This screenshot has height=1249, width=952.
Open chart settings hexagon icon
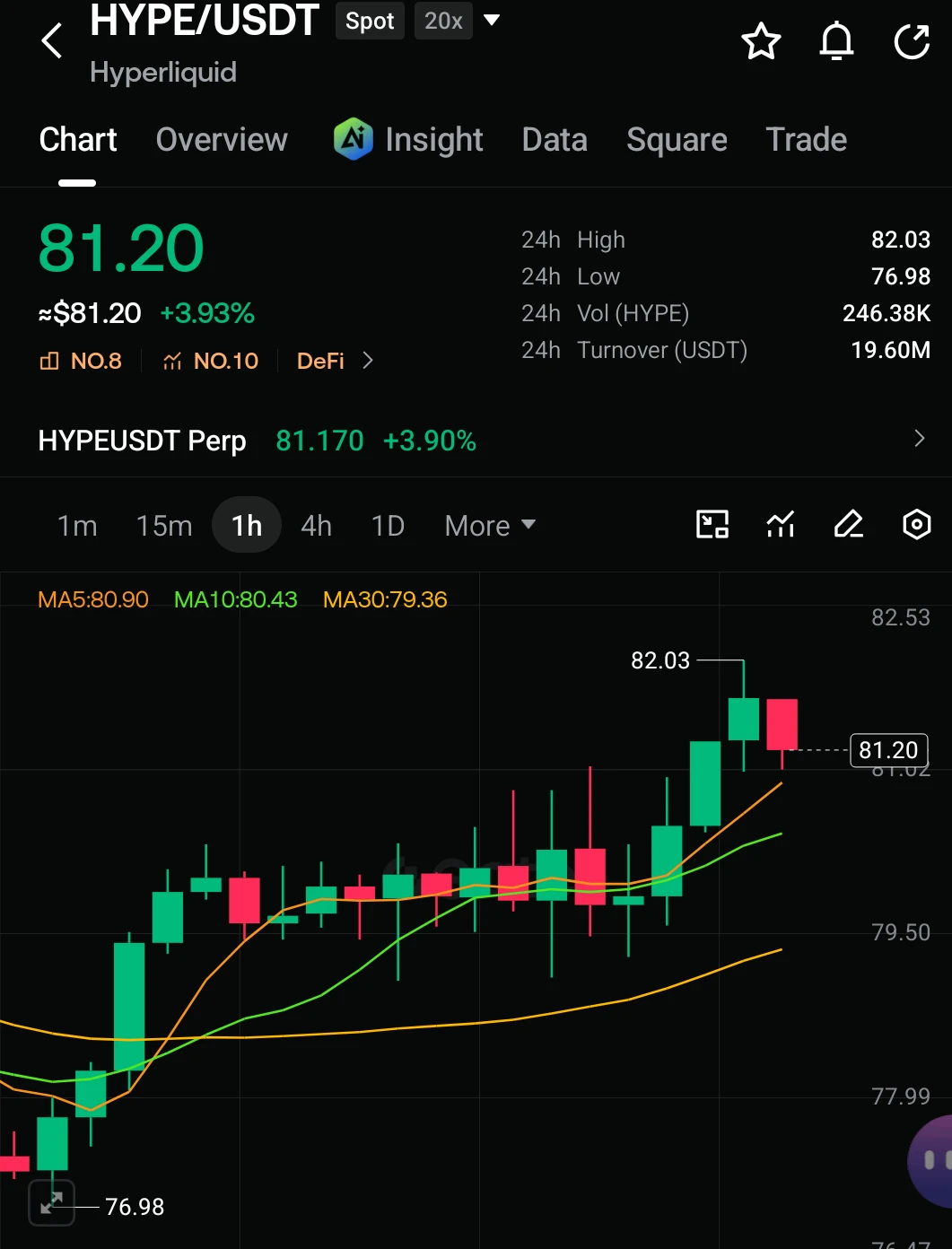(x=916, y=524)
